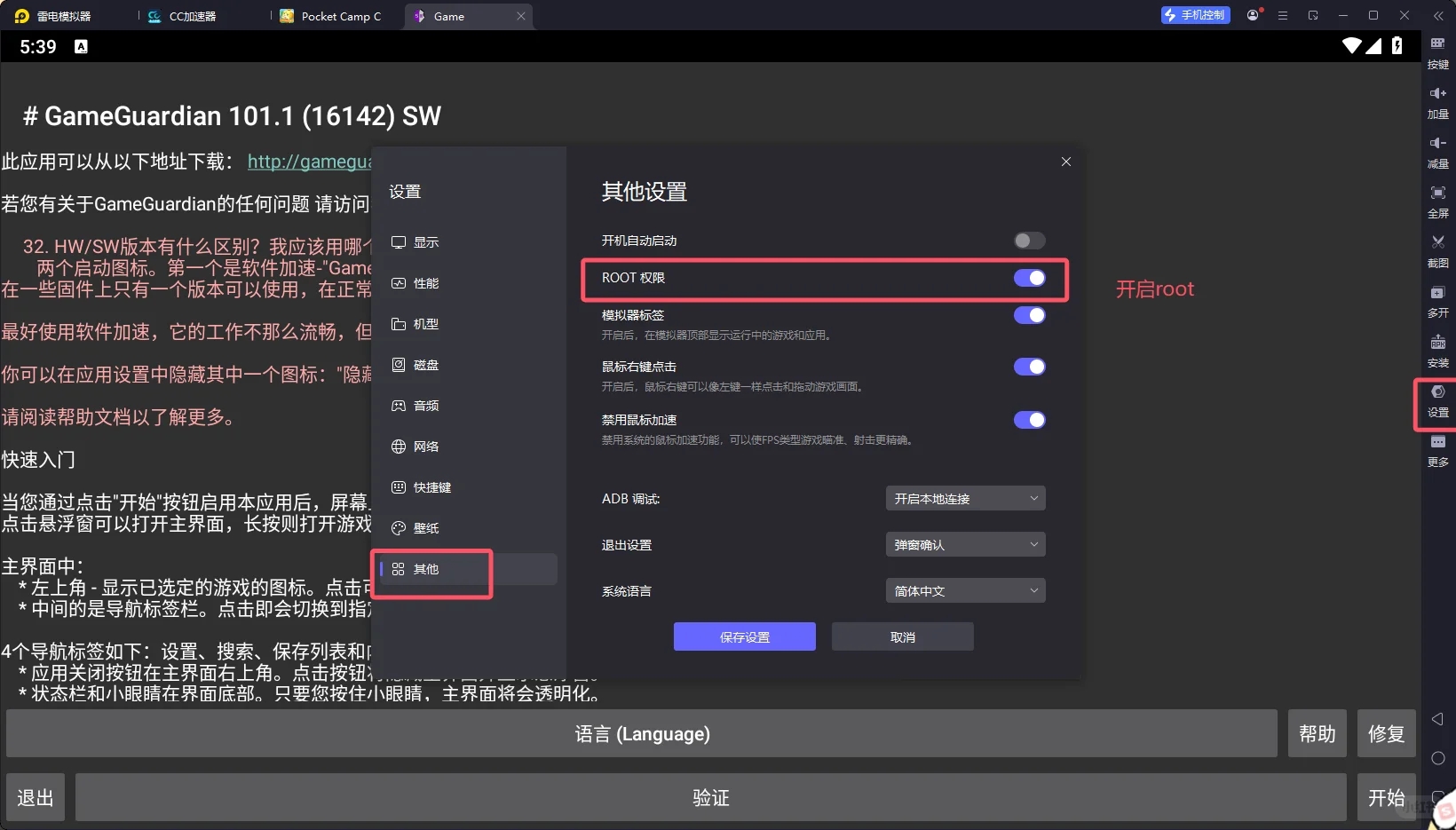Select 机型 settings category
Viewport: 1456px width, 830px height.
click(x=469, y=324)
